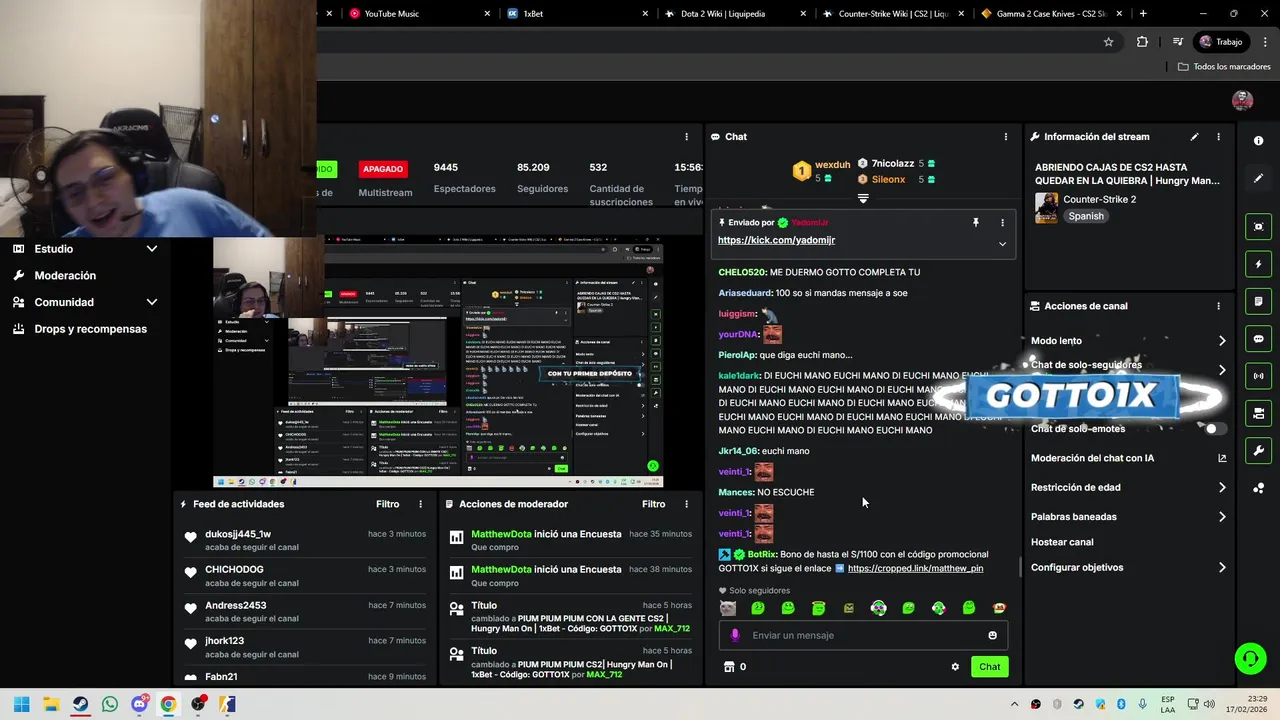Open cropped.link/matthew_pin link in chat

tap(915, 568)
